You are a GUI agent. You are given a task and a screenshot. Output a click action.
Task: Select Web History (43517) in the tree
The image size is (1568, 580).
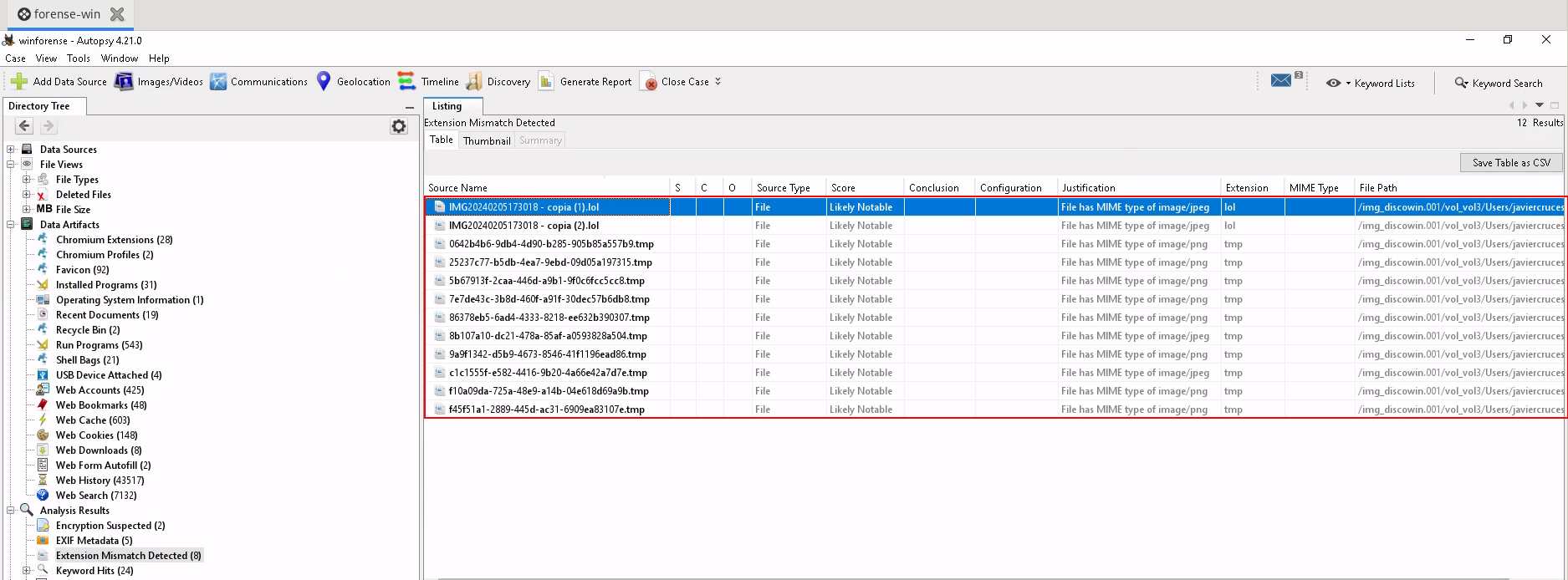coord(100,481)
